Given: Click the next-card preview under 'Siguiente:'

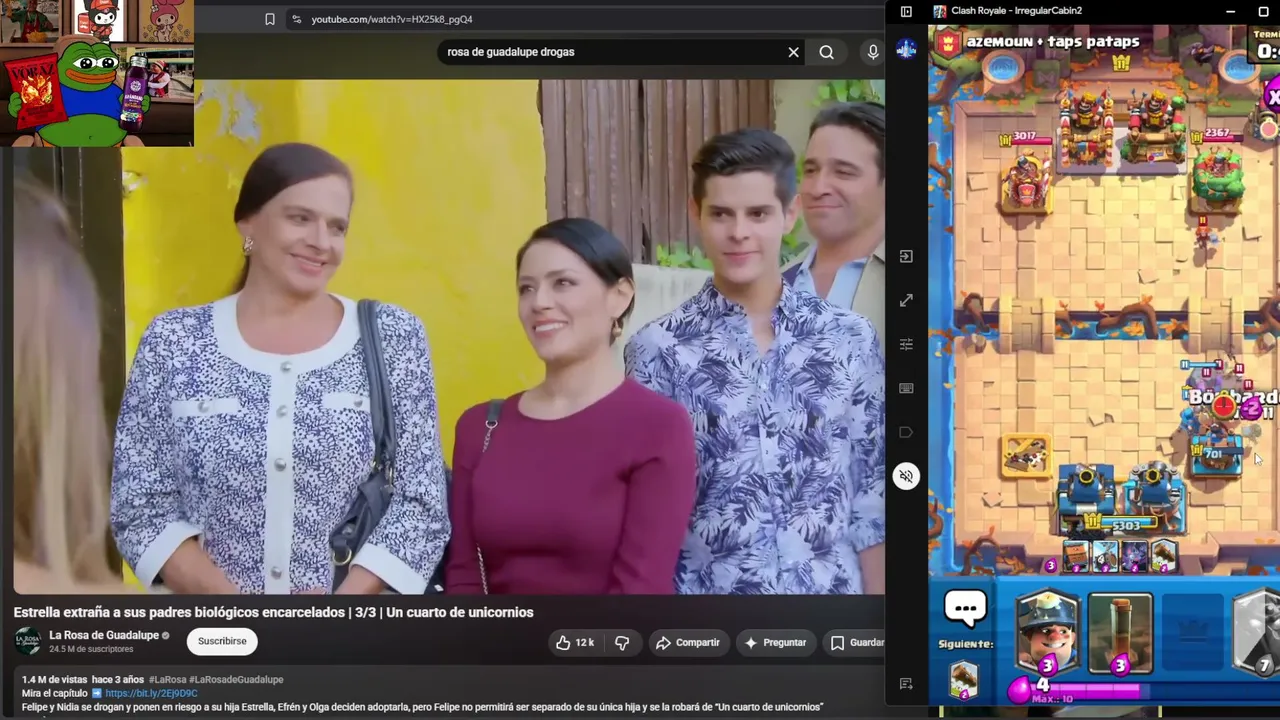Looking at the screenshot, I should click(x=964, y=680).
